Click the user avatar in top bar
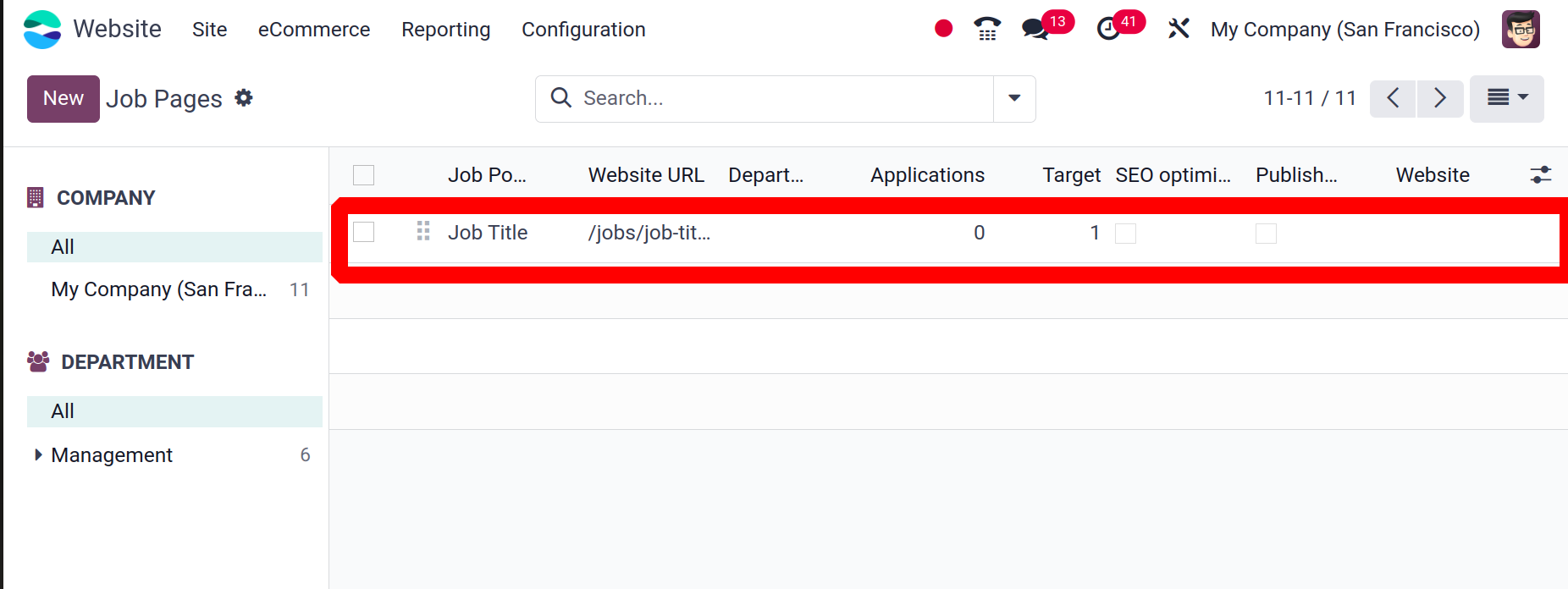 pos(1521,29)
